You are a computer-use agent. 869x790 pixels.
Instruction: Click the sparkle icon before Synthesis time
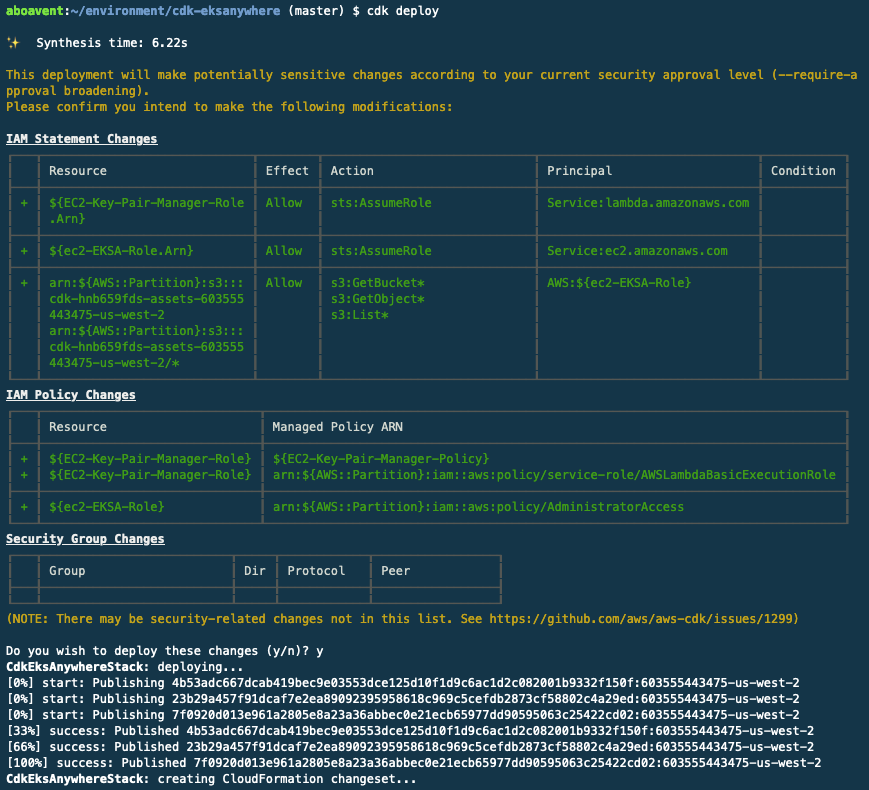tap(13, 43)
